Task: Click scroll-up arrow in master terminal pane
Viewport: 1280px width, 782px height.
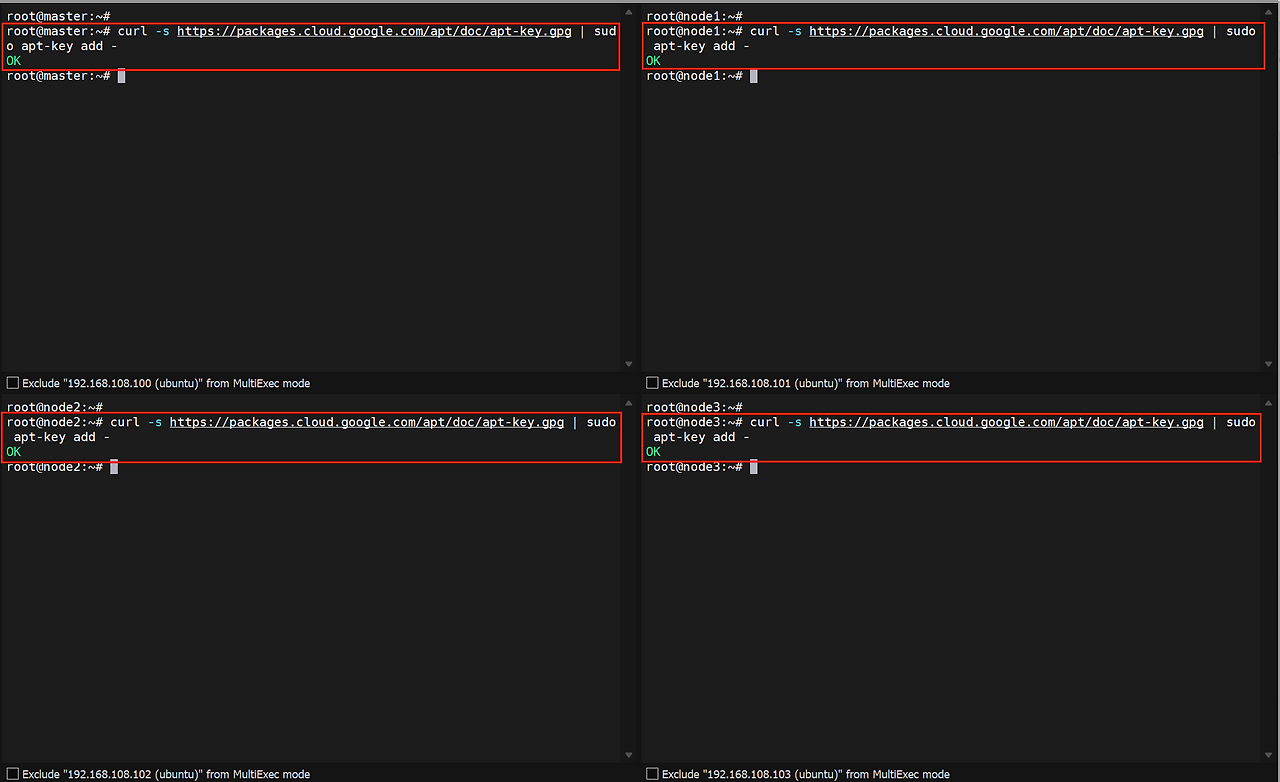Action: pyautogui.click(x=628, y=14)
